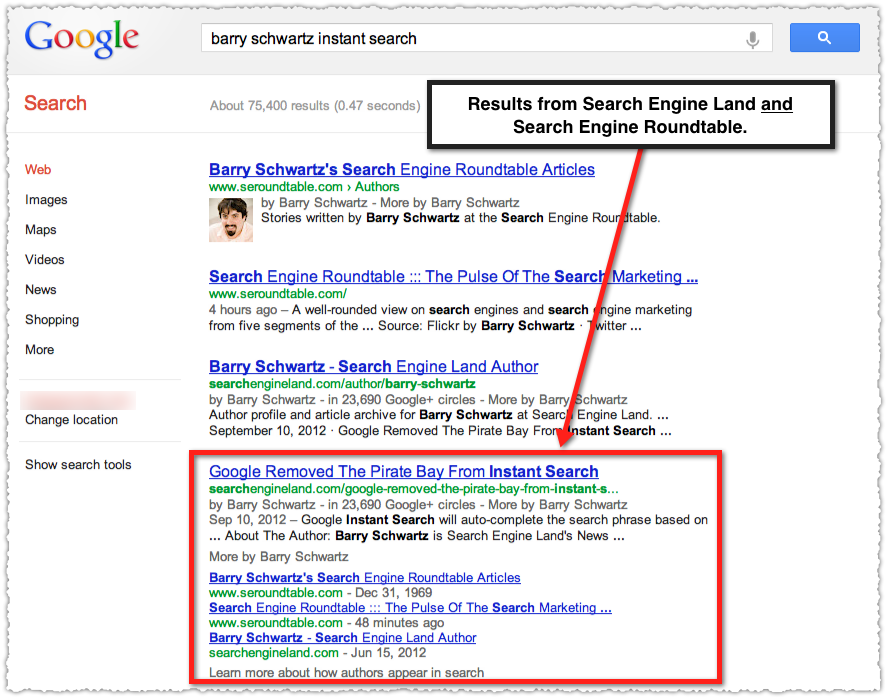The width and height of the screenshot is (887, 698).
Task: Open nested Barry Schwartz - Search Engine Land Author link
Action: coord(342,637)
